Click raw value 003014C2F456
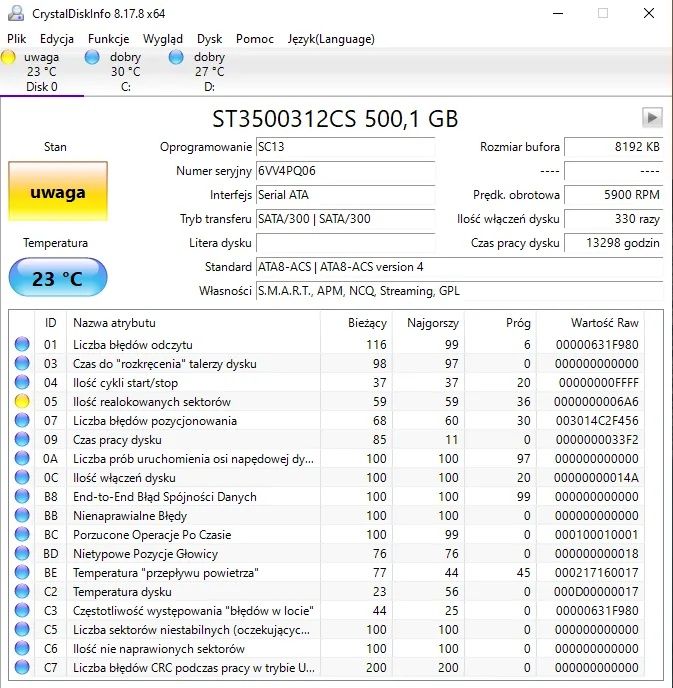Viewport: 673px width, 688px height. pyautogui.click(x=597, y=420)
